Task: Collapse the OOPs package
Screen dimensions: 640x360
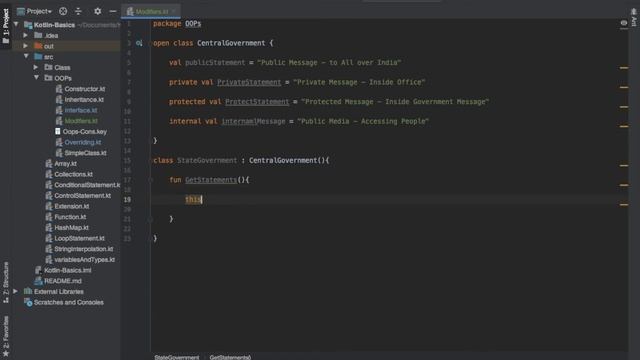Action: pyautogui.click(x=37, y=78)
